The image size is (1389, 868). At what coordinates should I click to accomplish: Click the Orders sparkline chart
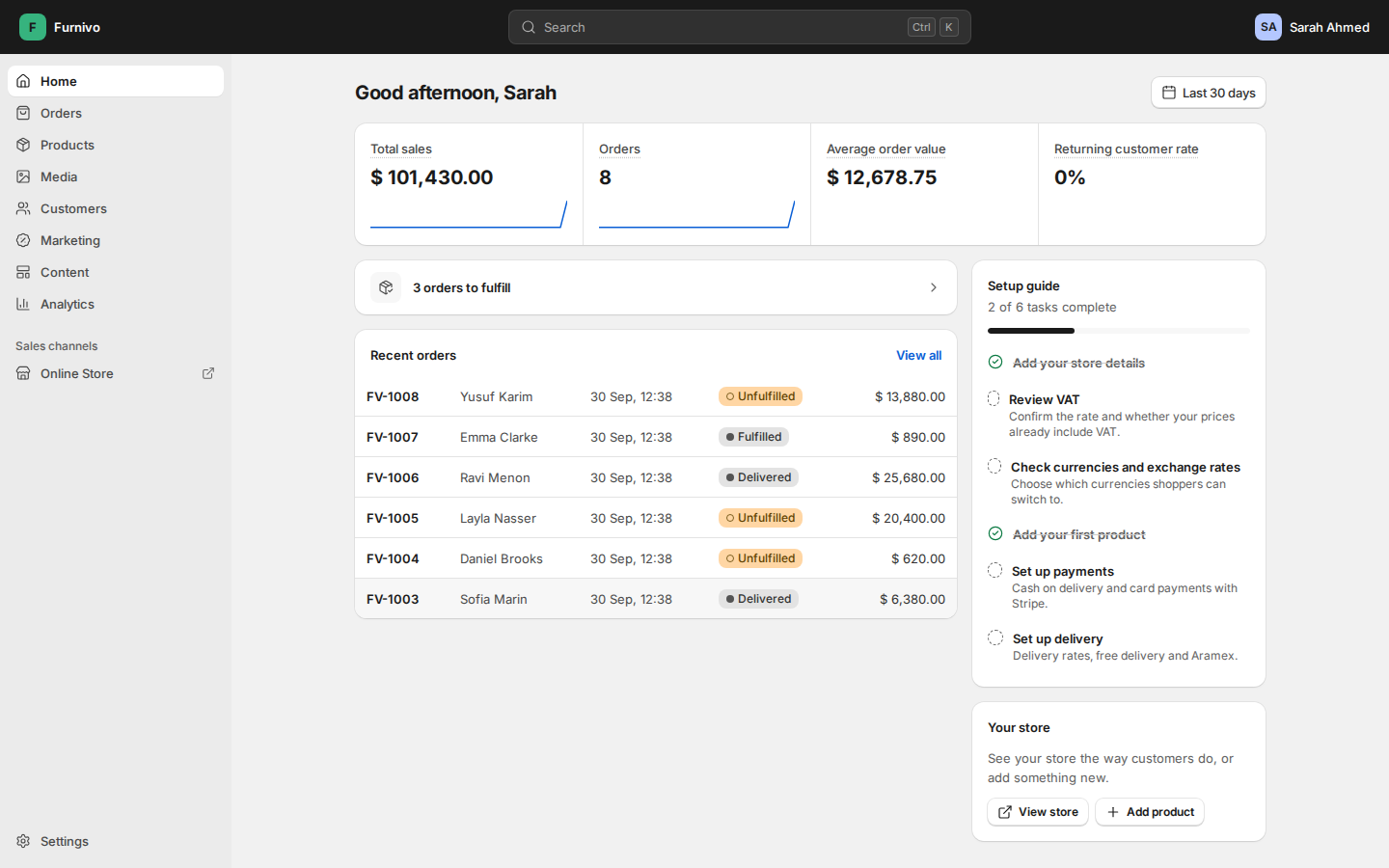(696, 214)
